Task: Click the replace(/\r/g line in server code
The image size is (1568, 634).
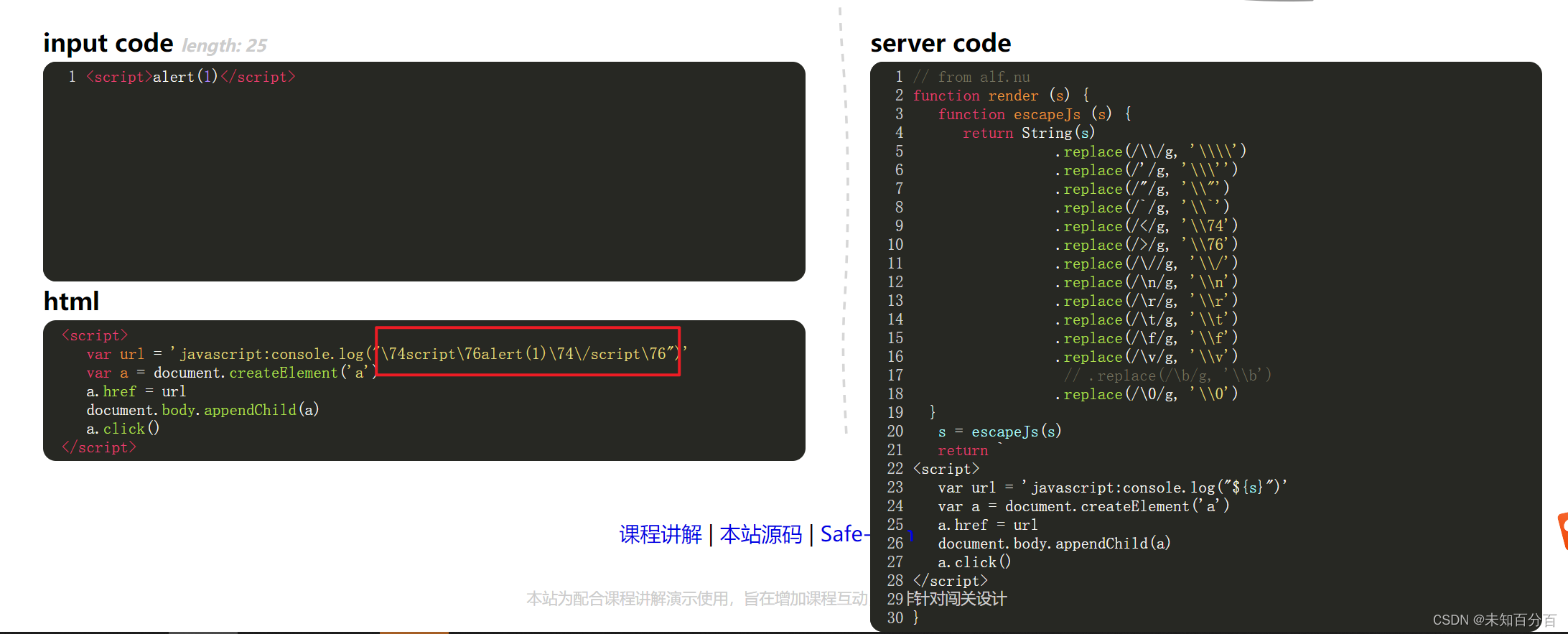Action: click(x=1146, y=301)
